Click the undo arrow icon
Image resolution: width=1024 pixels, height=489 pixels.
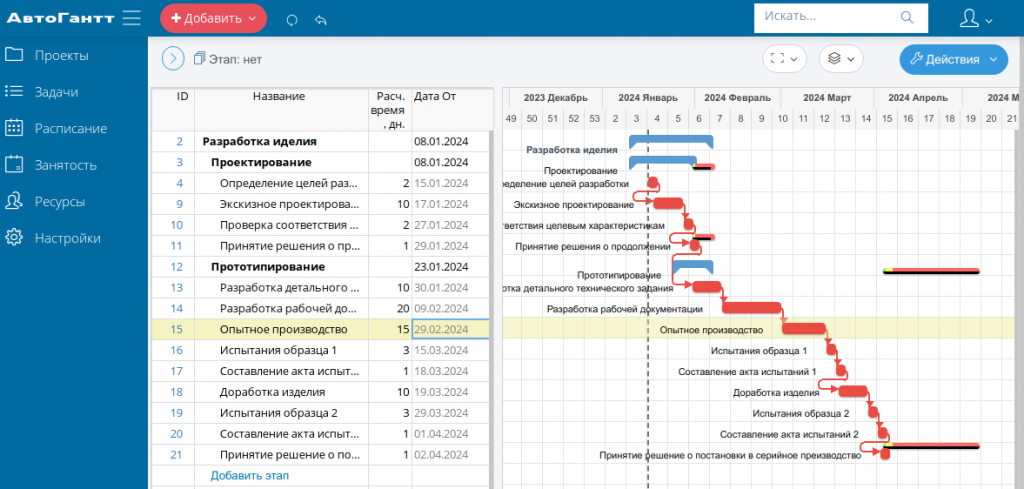[320, 19]
